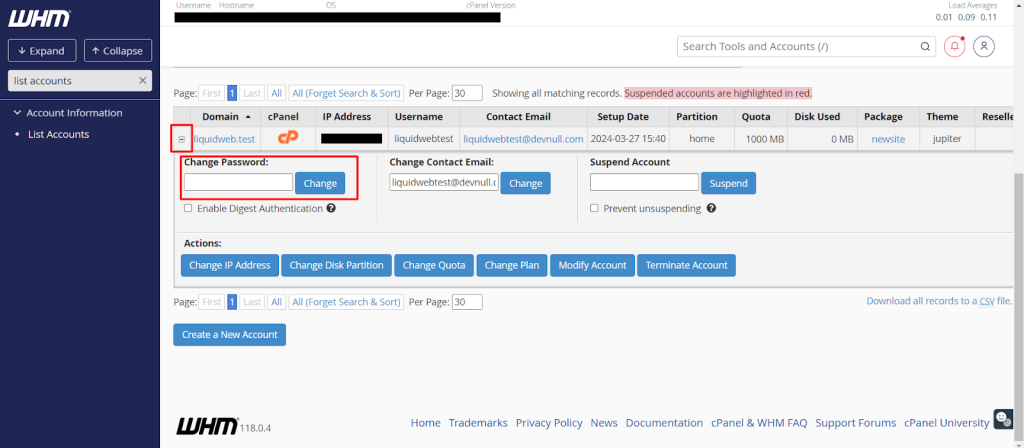Click Prevent unsuspending help question icon
The height and width of the screenshot is (448, 1024).
pyautogui.click(x=711, y=208)
